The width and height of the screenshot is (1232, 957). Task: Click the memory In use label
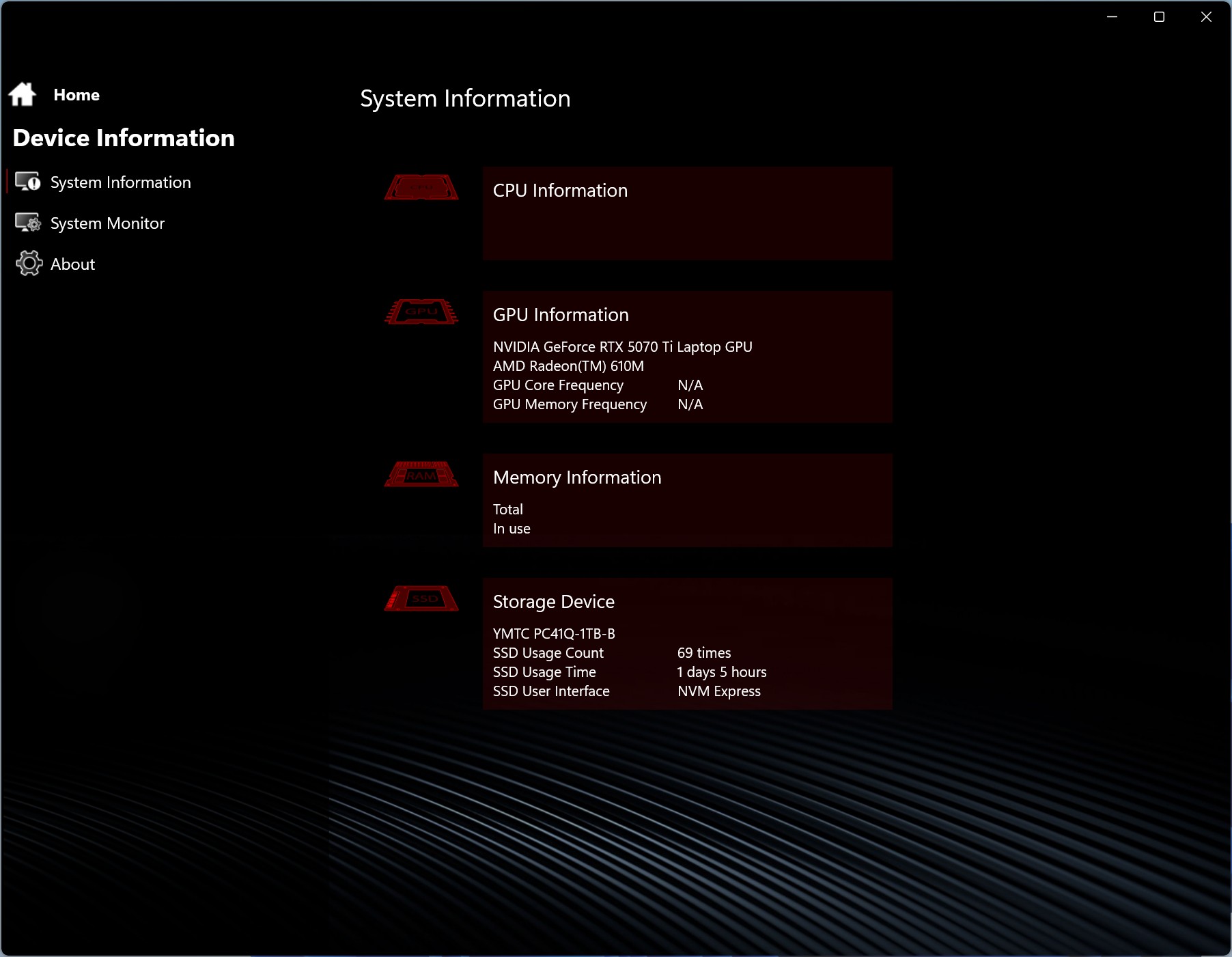[x=512, y=529]
